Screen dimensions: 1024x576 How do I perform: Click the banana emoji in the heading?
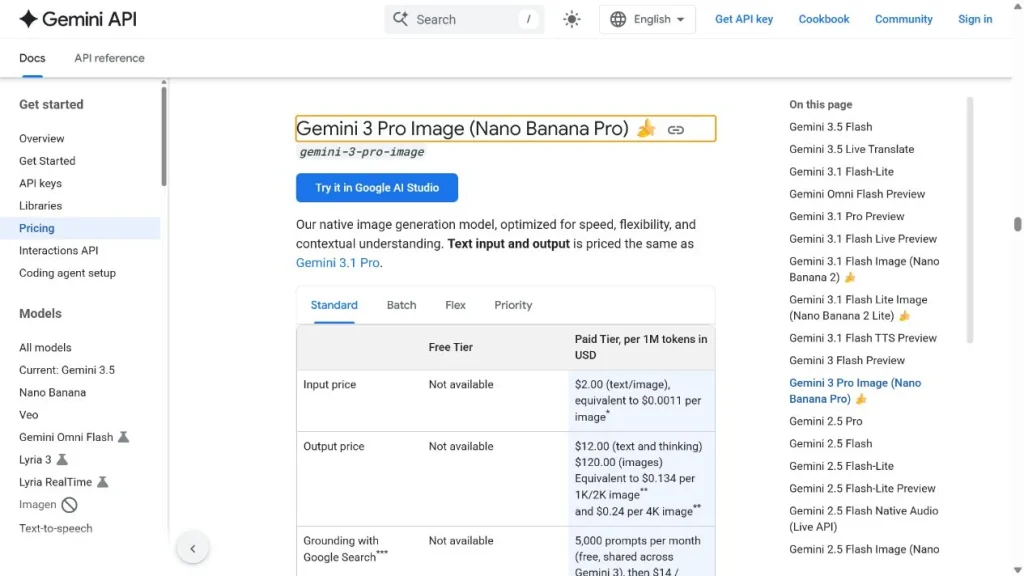tap(646, 128)
